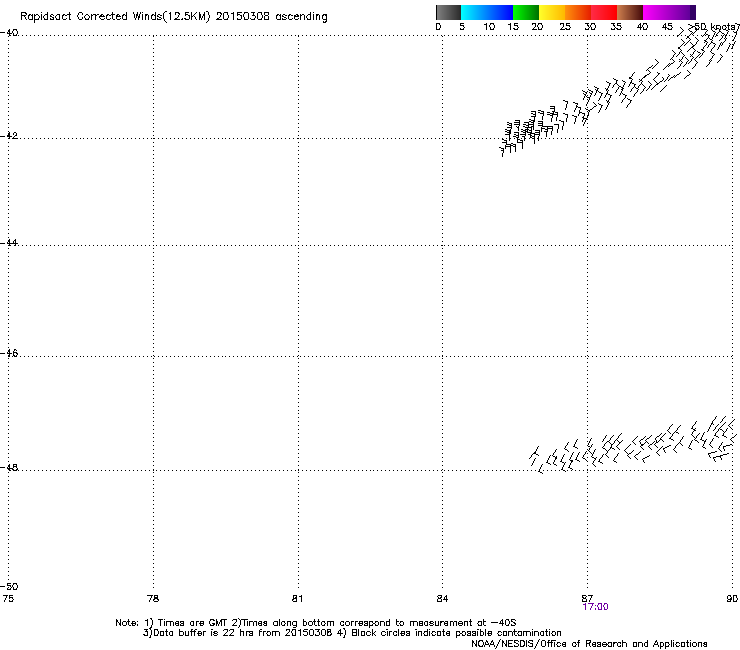Click the '>50 knots' scale label
740x650 pixels.
click(714, 27)
